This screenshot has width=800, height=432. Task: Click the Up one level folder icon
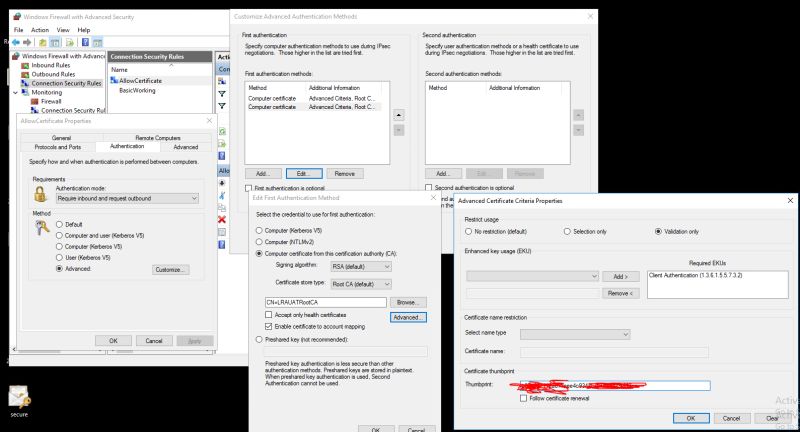point(43,42)
